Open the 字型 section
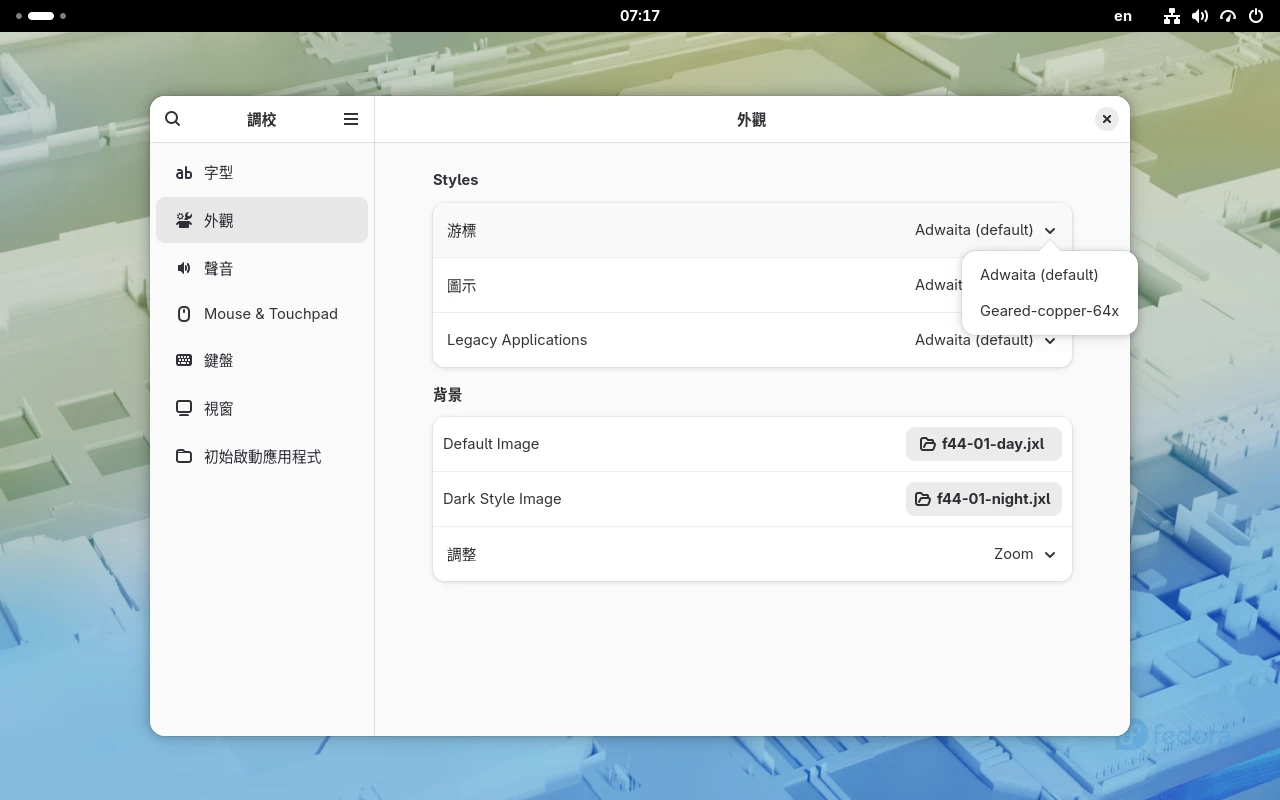 [262, 173]
